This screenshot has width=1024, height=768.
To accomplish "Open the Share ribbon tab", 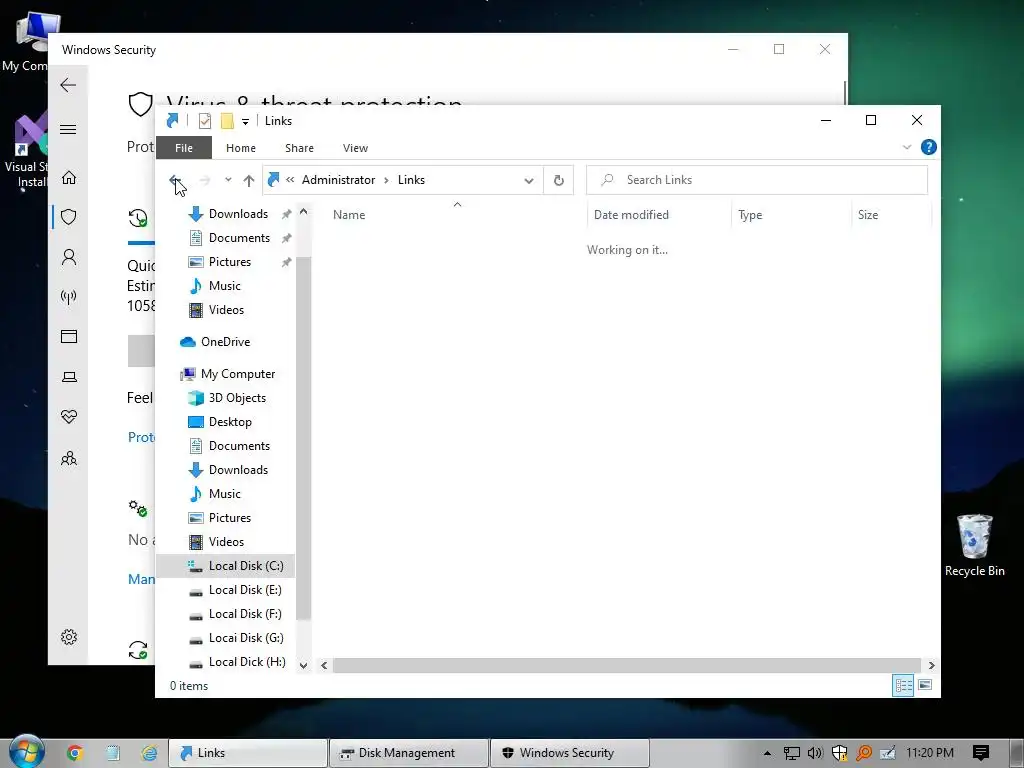I will [x=299, y=148].
